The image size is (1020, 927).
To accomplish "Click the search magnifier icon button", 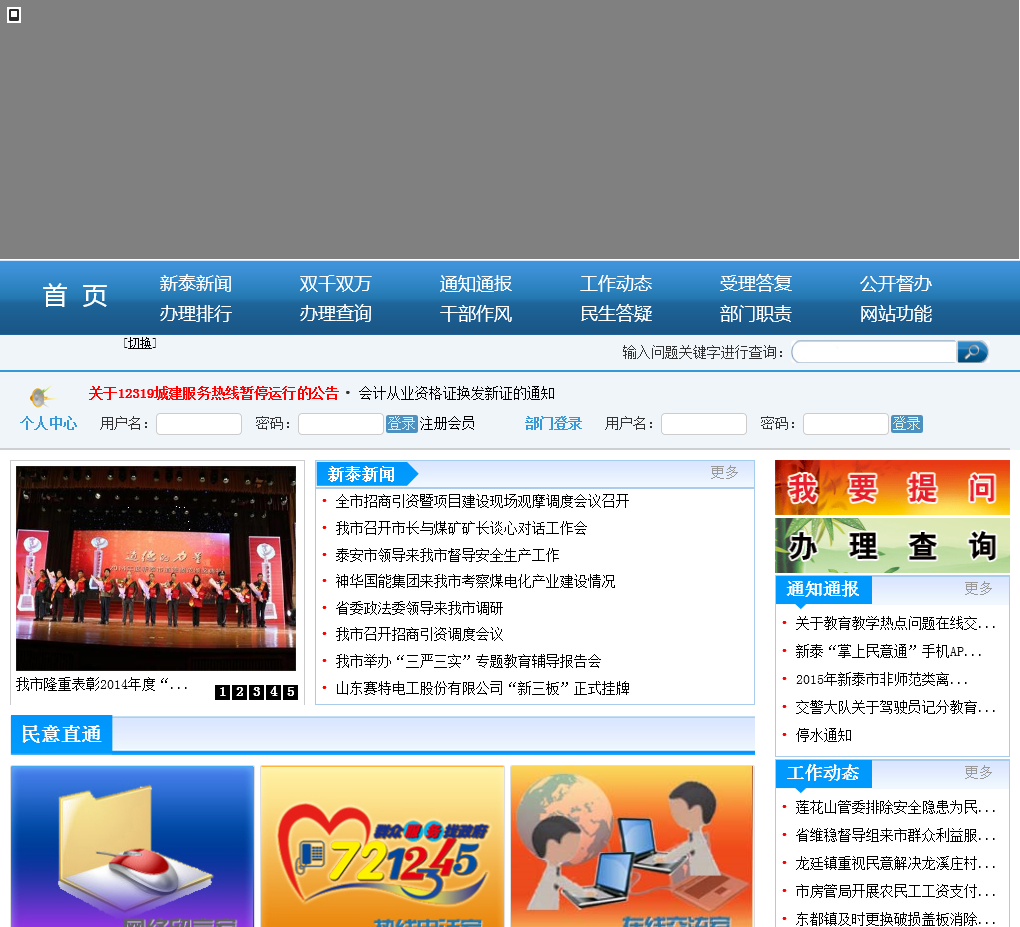I will click(x=973, y=352).
